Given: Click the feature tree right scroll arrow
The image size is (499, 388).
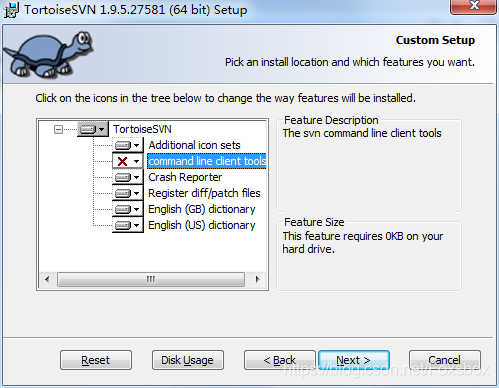Looking at the screenshot, I should coord(257,279).
